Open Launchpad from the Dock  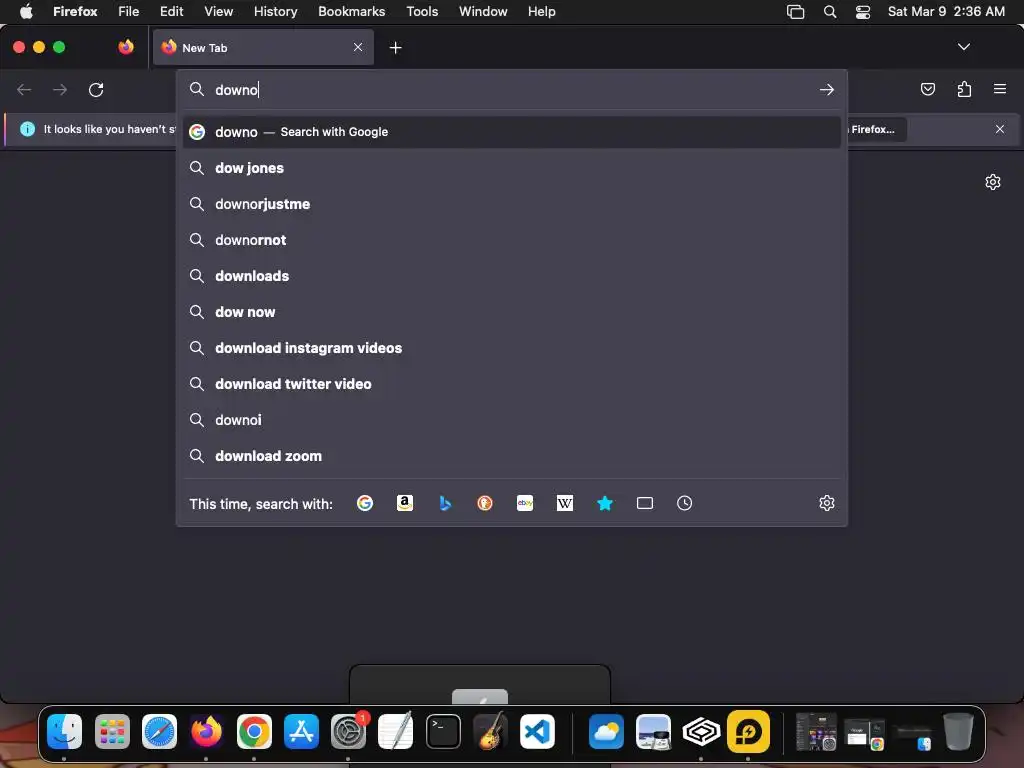tap(112, 731)
